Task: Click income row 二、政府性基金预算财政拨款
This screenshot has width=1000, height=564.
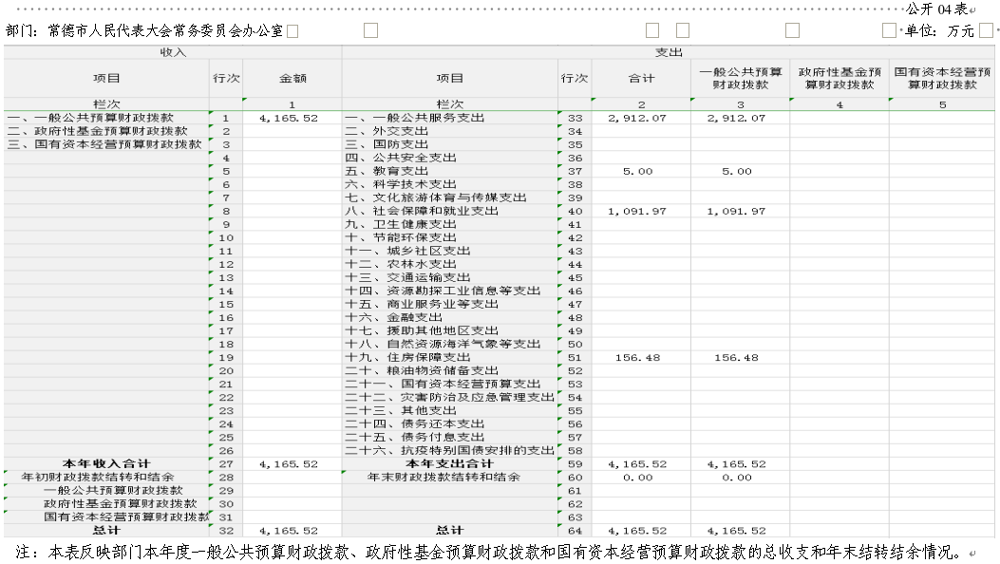Action: [x=97, y=131]
